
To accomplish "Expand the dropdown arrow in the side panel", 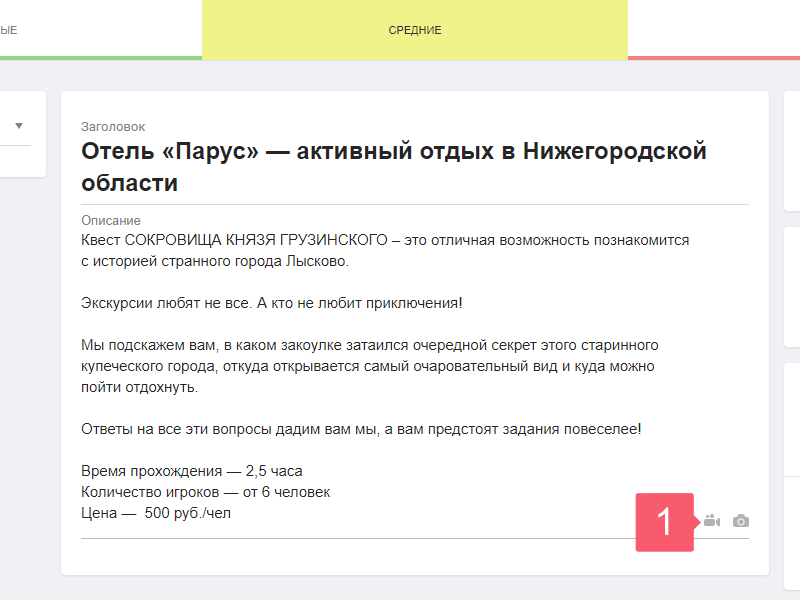I will pos(19,126).
